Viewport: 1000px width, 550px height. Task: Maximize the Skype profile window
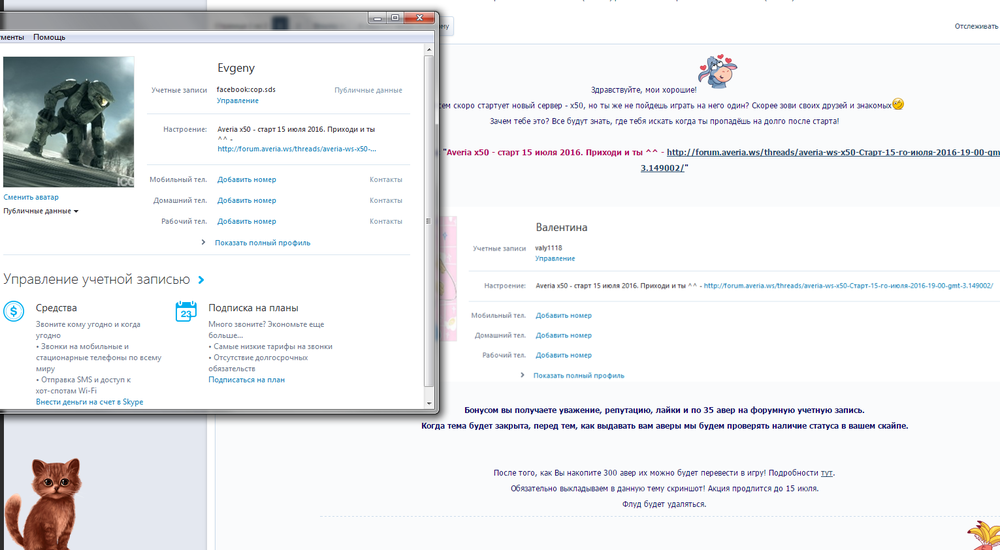(395, 17)
